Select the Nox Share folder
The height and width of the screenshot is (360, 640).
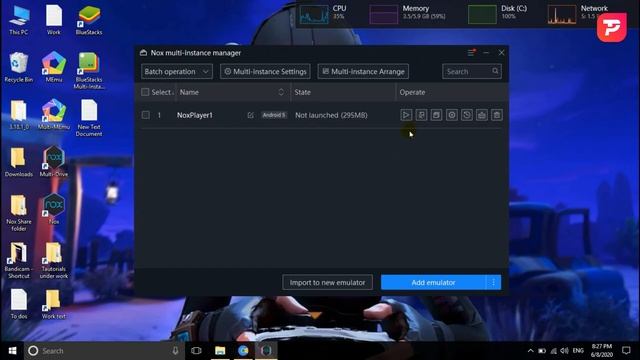click(19, 213)
